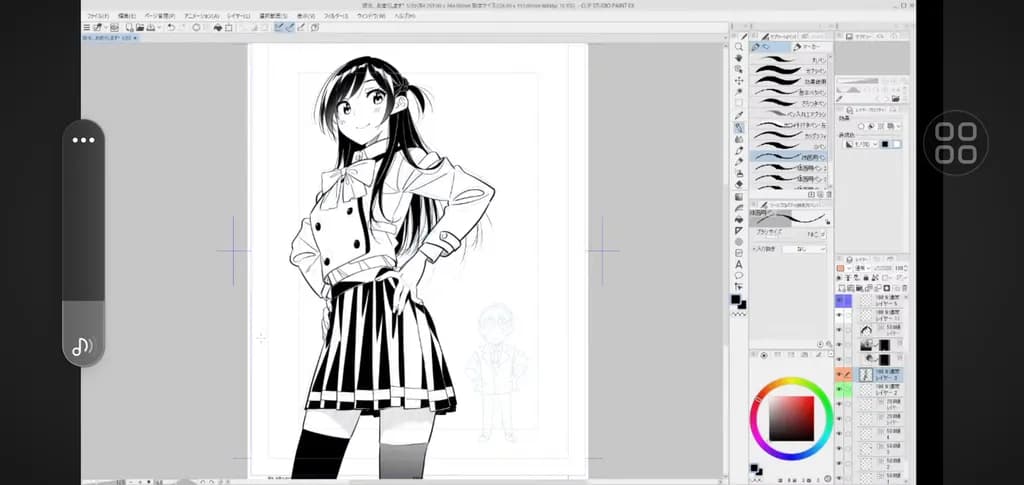Open the stabilization なし dropdown
Viewport: 1024px width, 485px height.
[x=805, y=249]
